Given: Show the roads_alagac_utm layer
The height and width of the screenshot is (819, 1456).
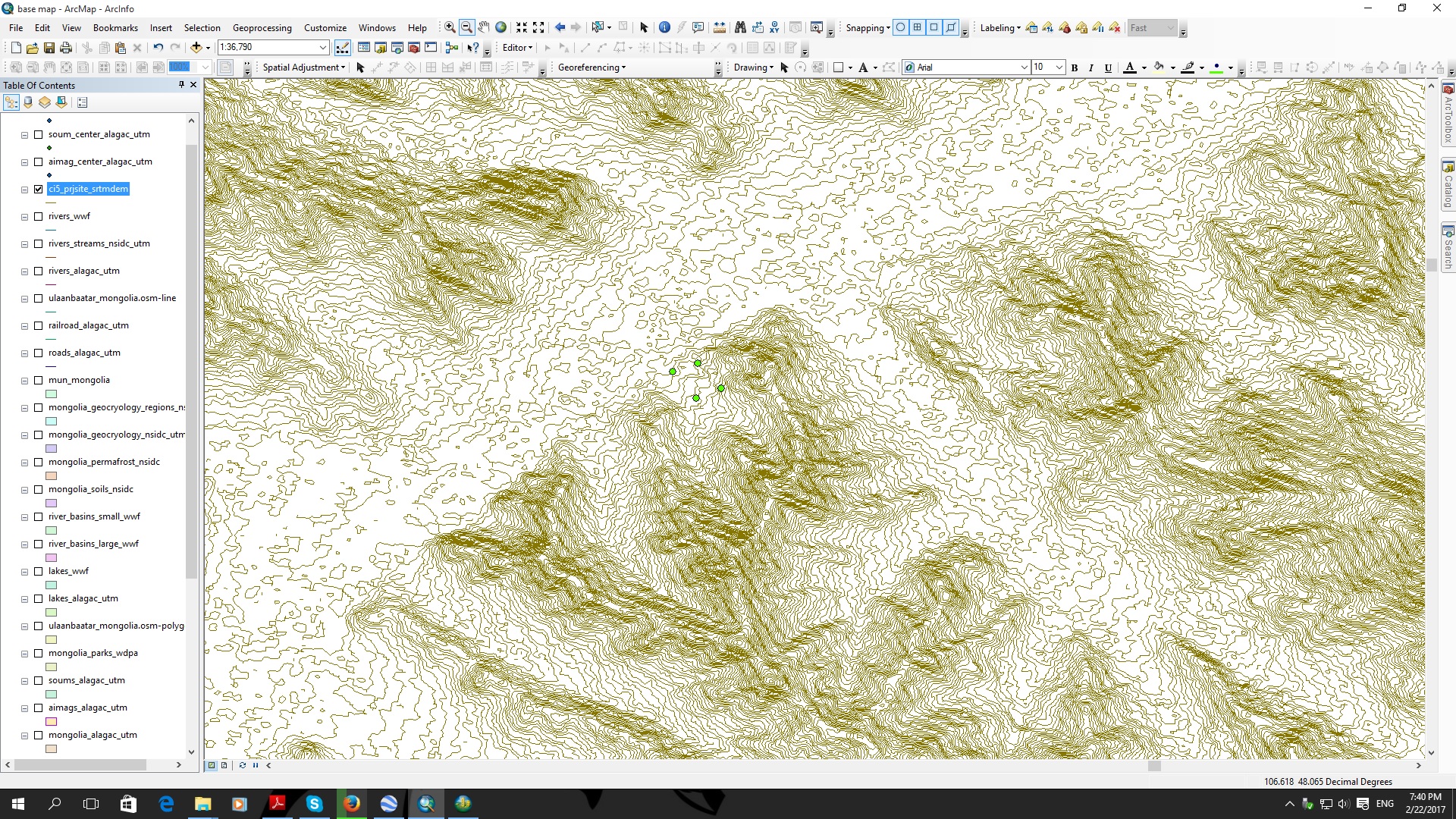Looking at the screenshot, I should point(38,353).
